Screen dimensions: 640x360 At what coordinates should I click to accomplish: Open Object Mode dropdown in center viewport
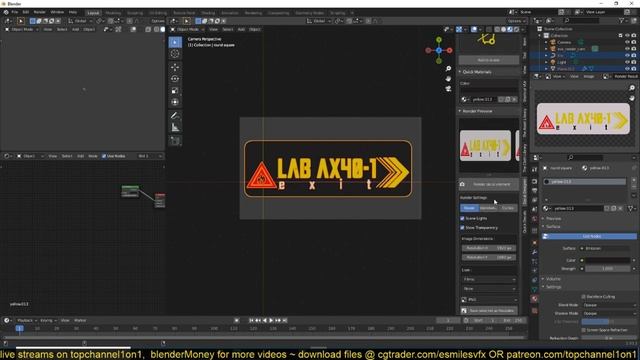pos(187,29)
